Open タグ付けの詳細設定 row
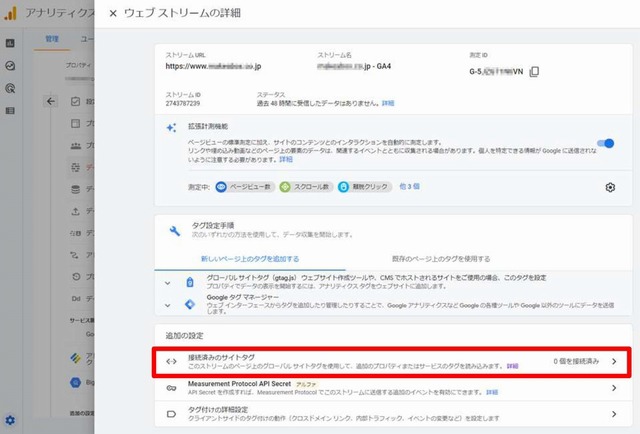The image size is (640, 434). click(x=393, y=414)
